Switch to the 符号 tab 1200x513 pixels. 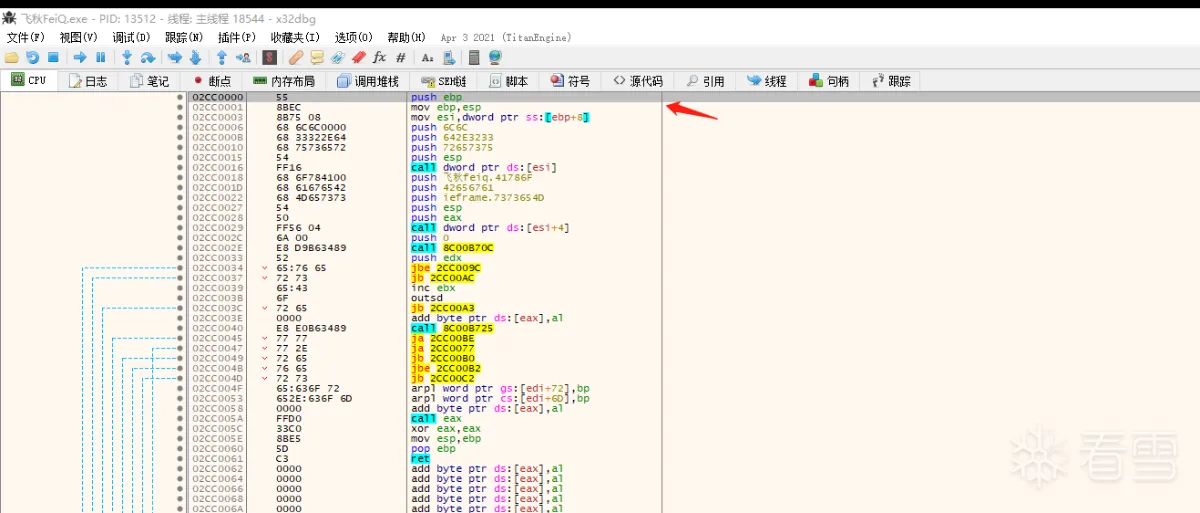tap(570, 81)
